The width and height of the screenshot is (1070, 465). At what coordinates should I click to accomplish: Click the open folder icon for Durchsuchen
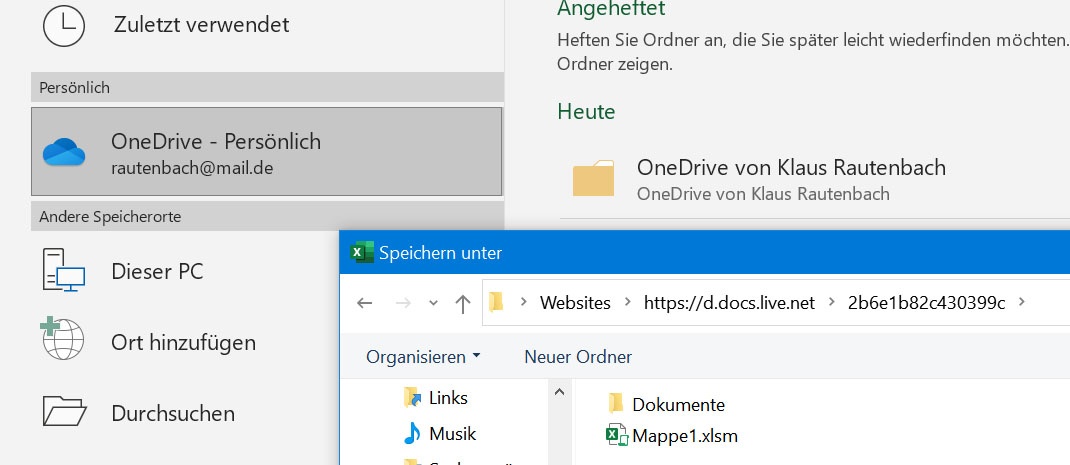click(x=64, y=410)
